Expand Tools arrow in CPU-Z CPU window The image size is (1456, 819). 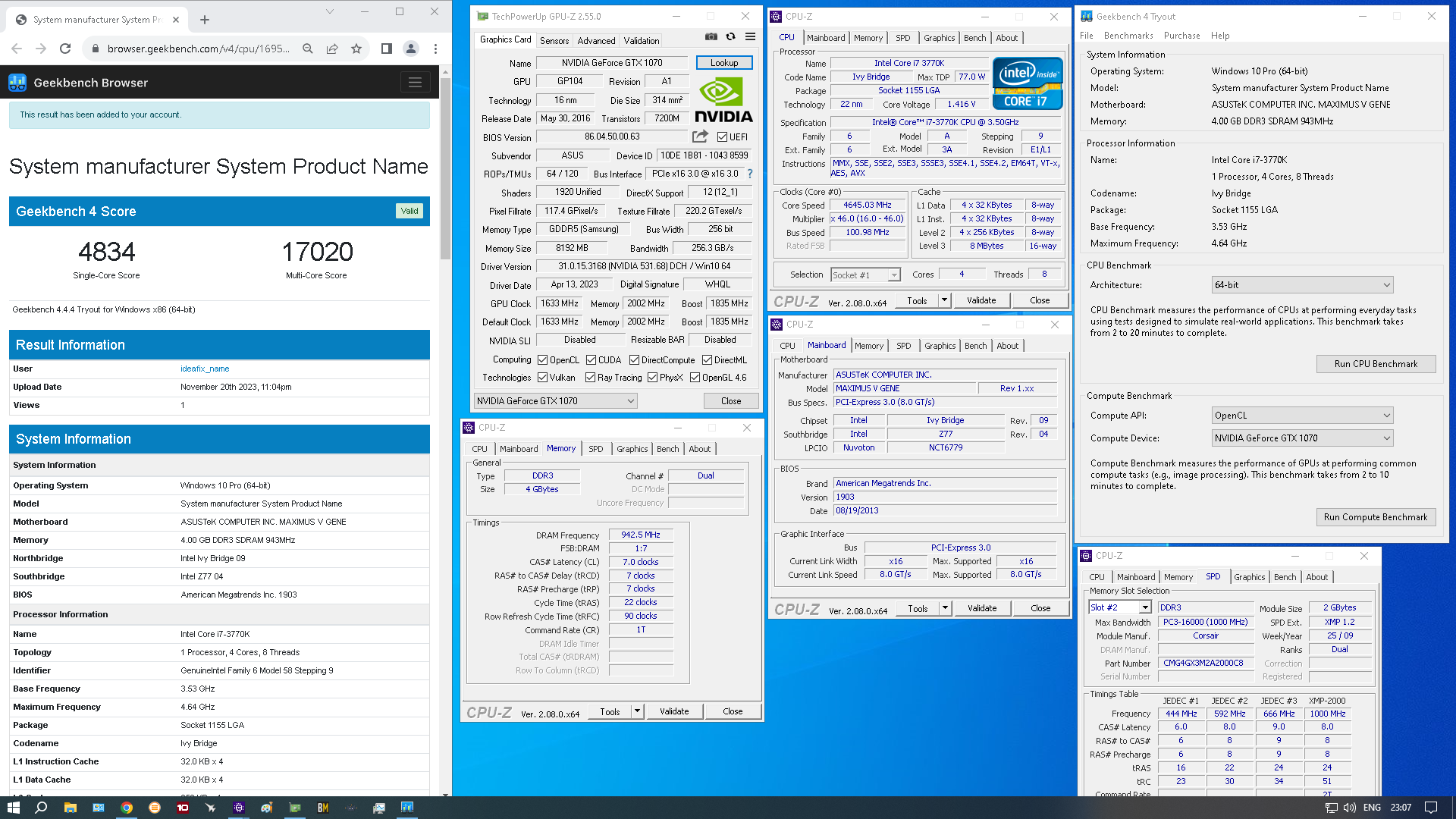coord(944,300)
